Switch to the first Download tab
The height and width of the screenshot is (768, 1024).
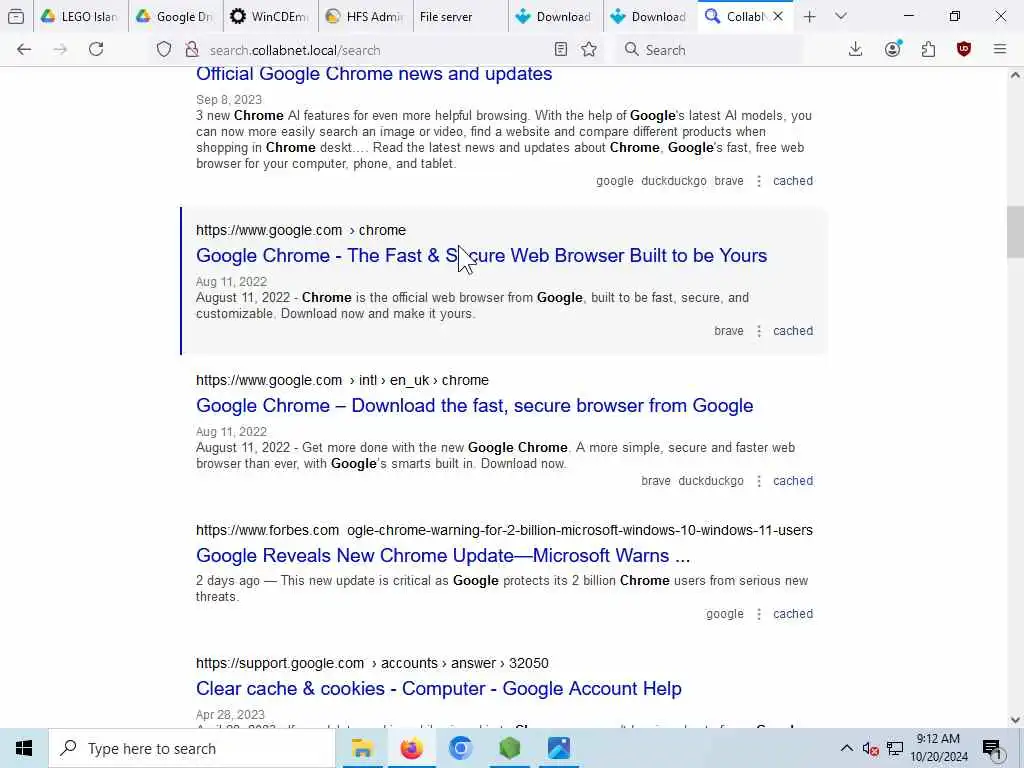click(555, 16)
